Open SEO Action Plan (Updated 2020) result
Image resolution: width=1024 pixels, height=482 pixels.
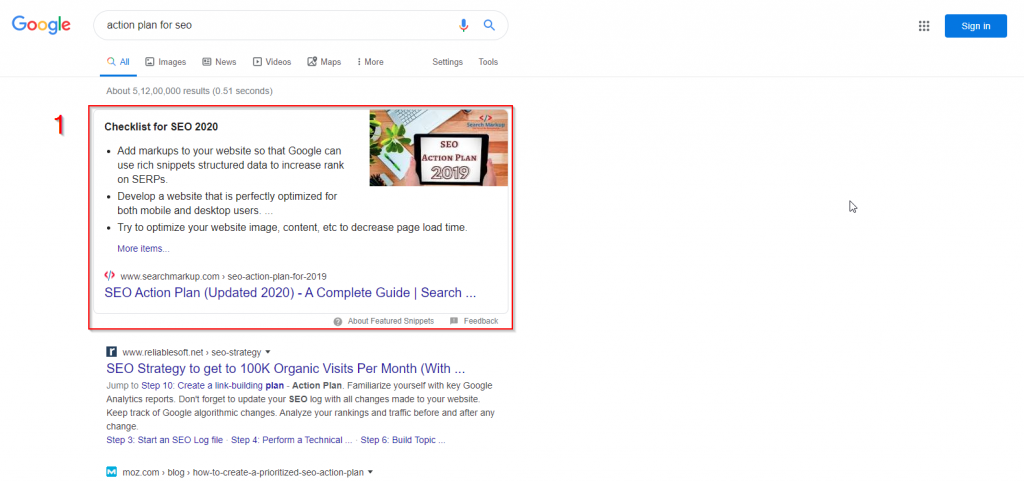290,293
